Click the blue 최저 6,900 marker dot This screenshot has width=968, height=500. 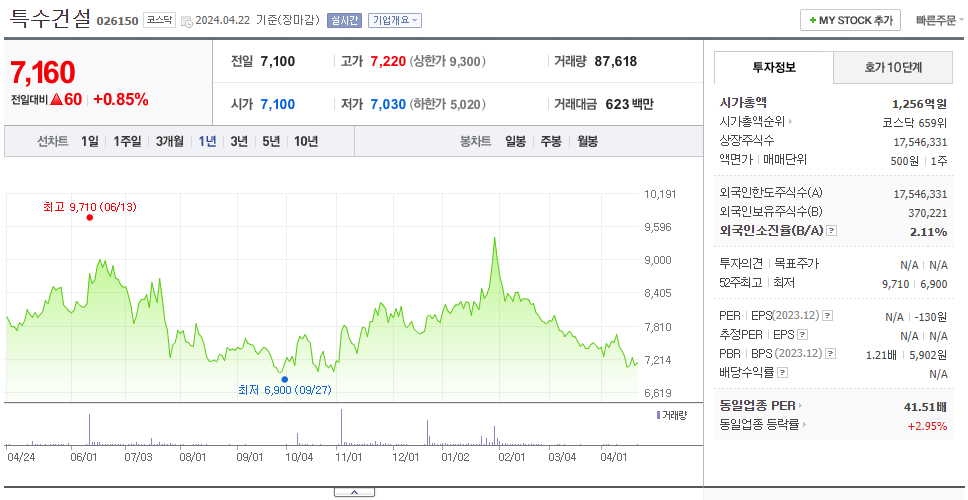point(285,379)
